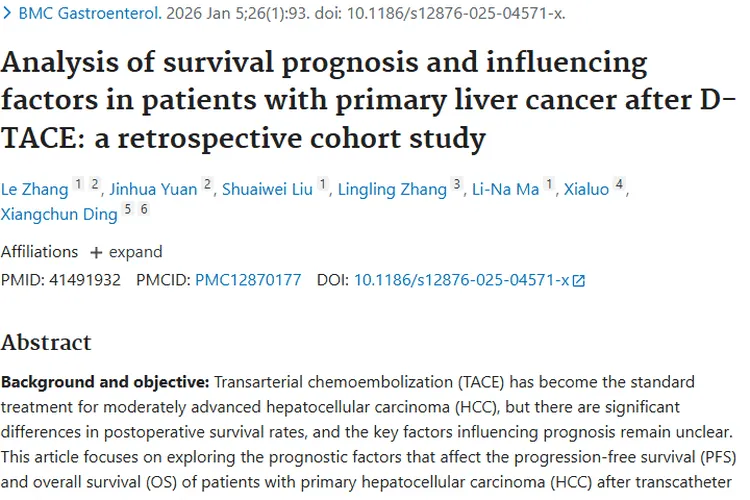The image size is (750, 500).
Task: Click affiliation superscript 5 after Xiangchun Ding
Action: pyautogui.click(x=127, y=209)
